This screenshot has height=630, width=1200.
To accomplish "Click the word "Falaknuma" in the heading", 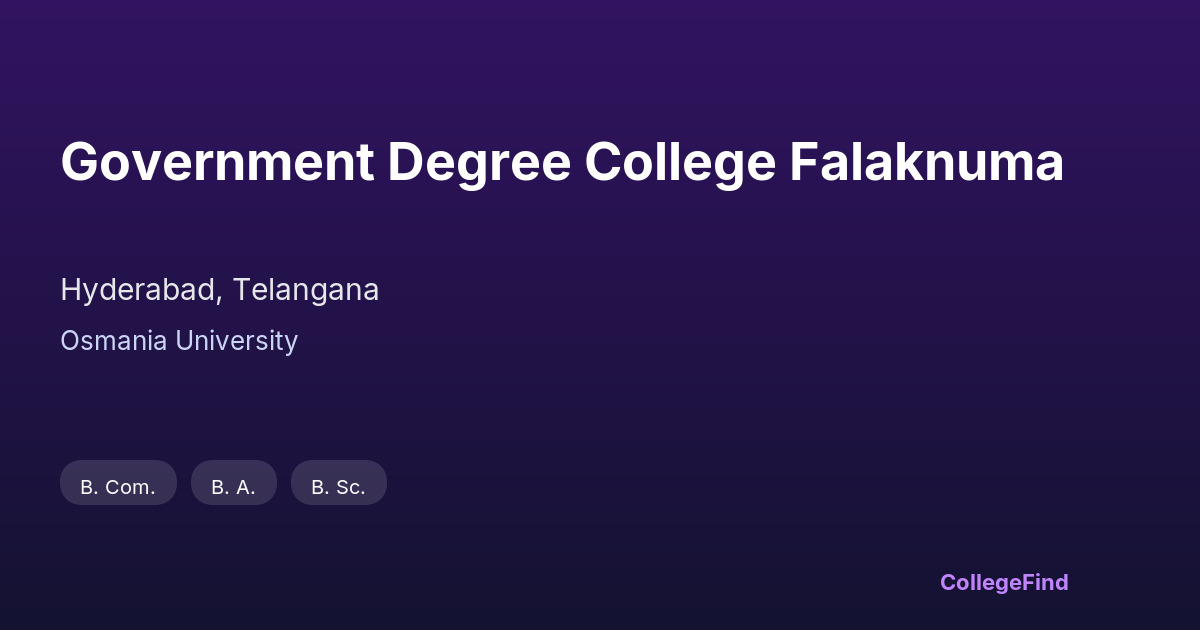I will pyautogui.click(x=926, y=162).
